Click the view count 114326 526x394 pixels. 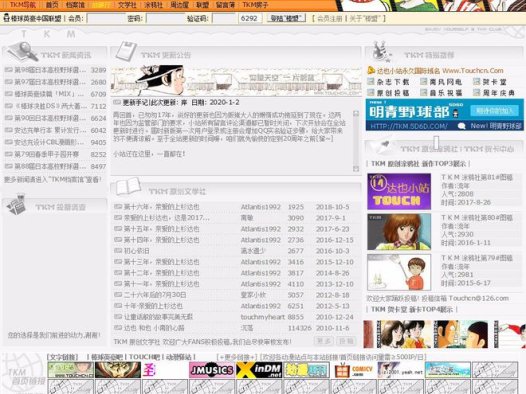(x=300, y=328)
